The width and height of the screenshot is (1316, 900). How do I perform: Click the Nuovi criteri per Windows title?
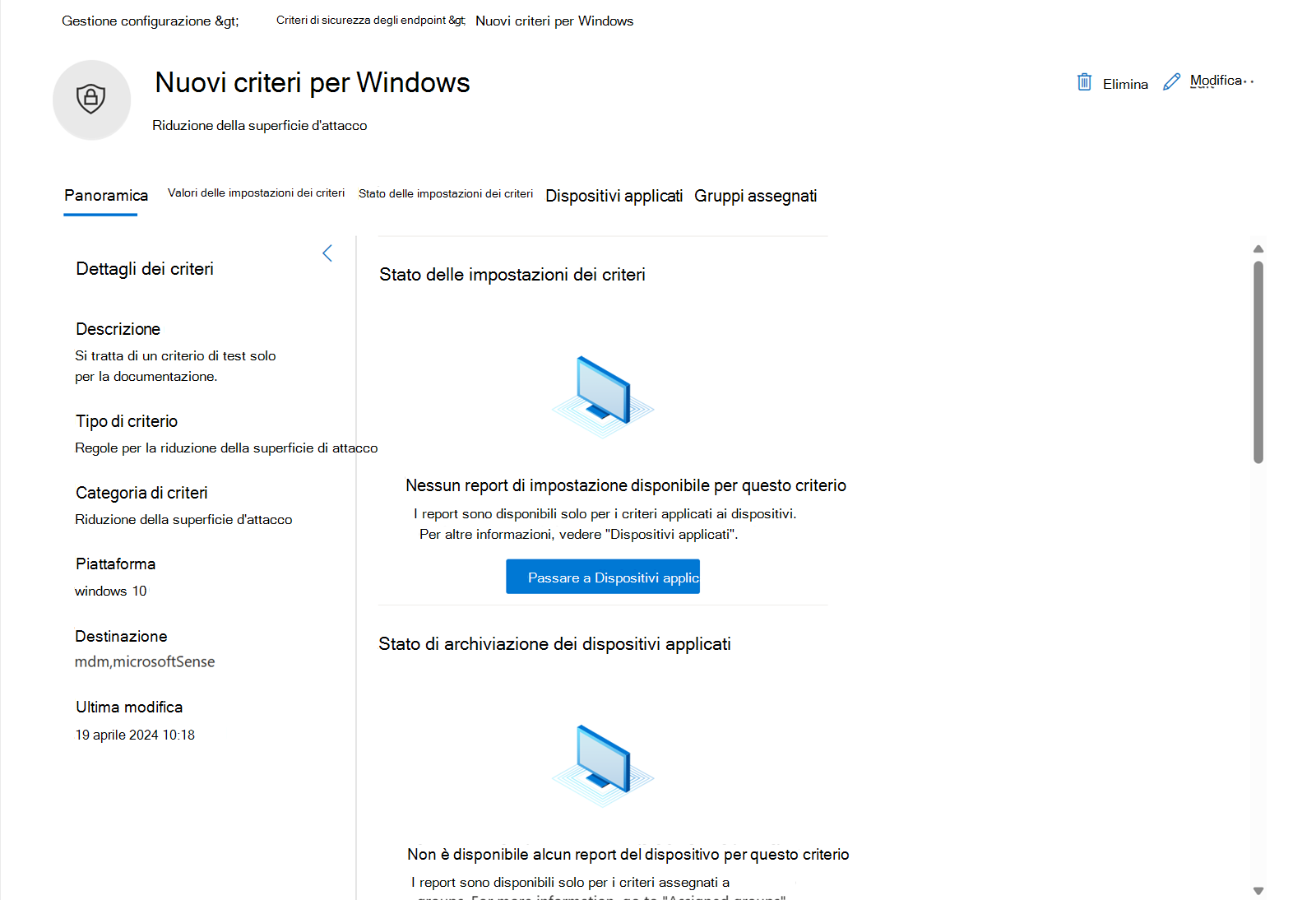312,83
